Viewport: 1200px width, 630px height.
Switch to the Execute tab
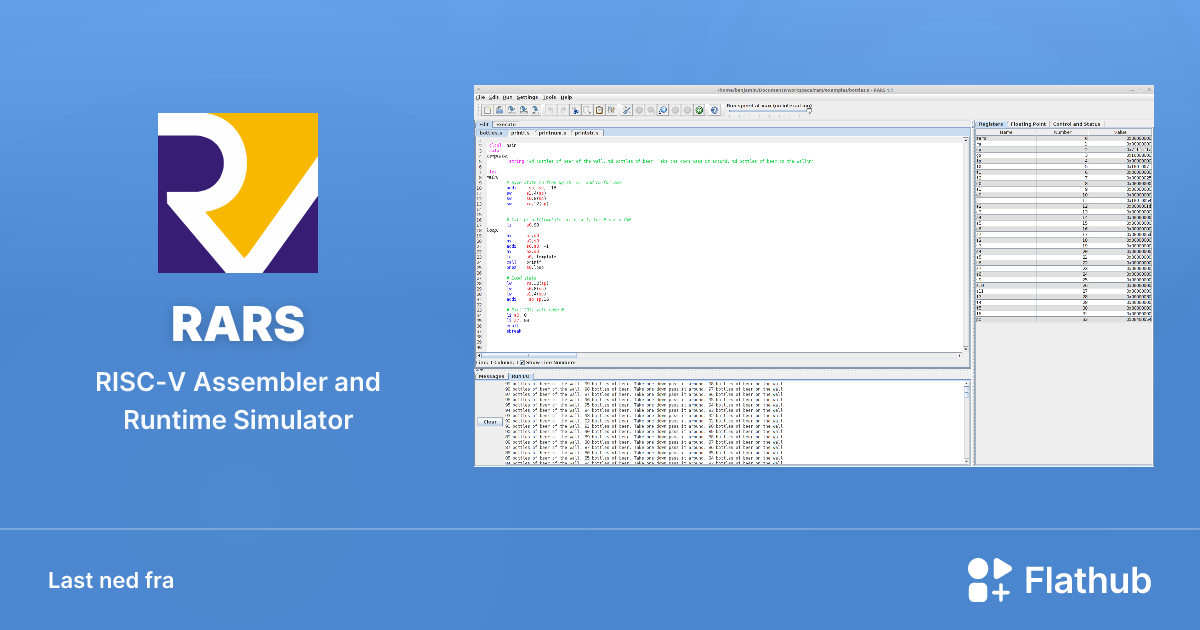(x=506, y=125)
